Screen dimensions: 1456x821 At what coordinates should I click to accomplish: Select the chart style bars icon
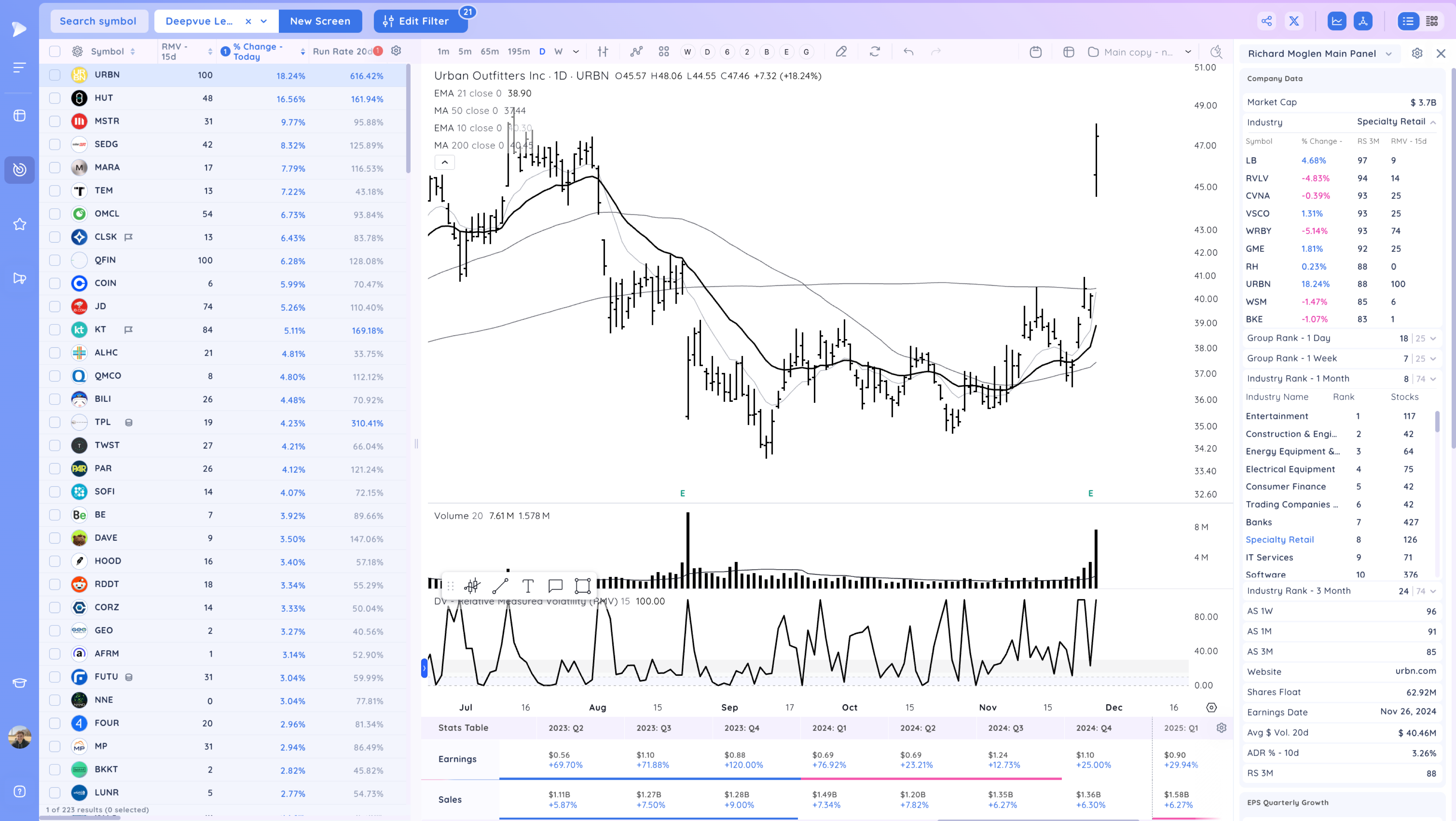603,51
